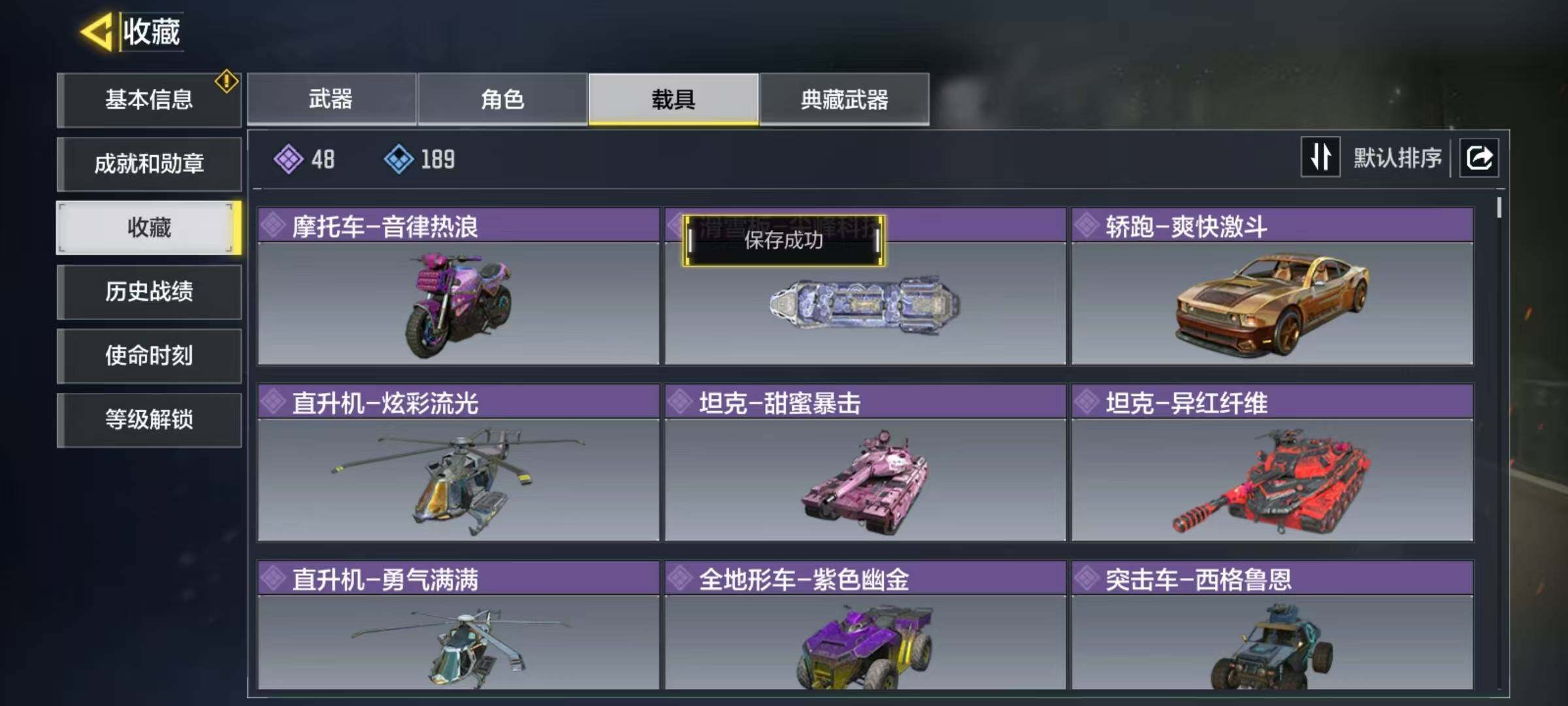The image size is (1568, 706).
Task: Toggle the sort order arrows icon
Action: 1320,157
